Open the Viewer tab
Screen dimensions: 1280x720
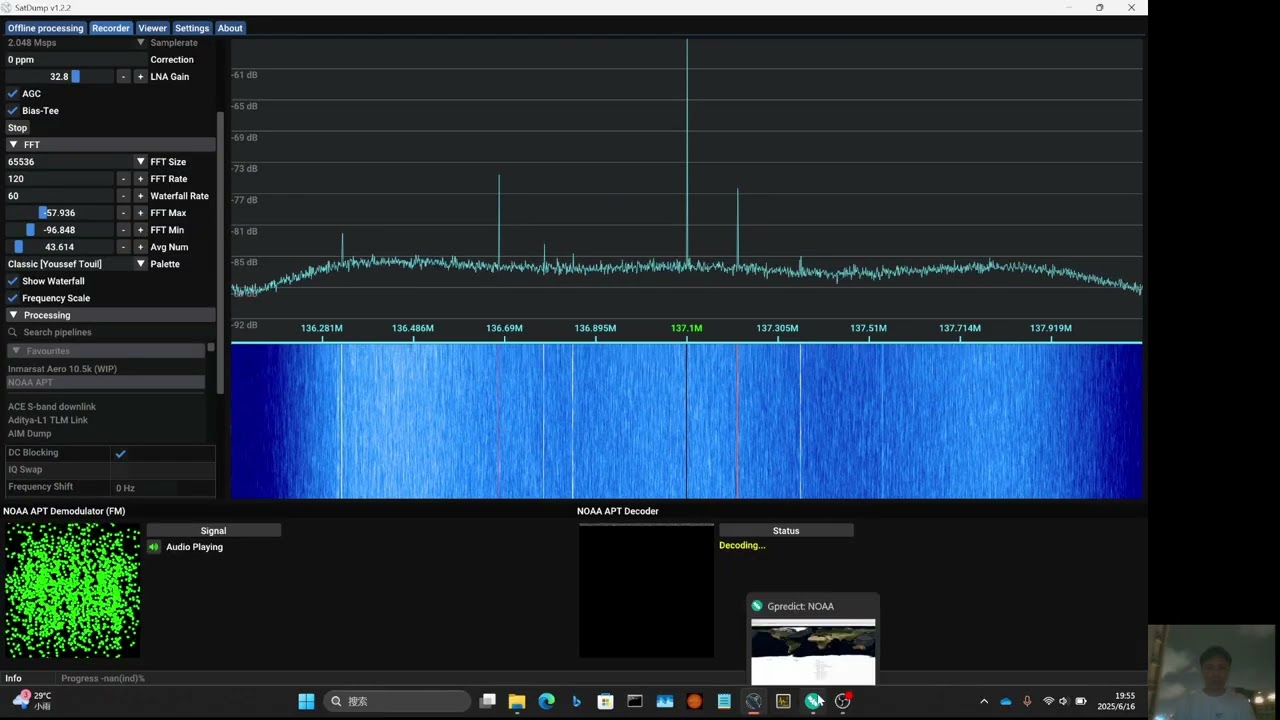tap(152, 28)
